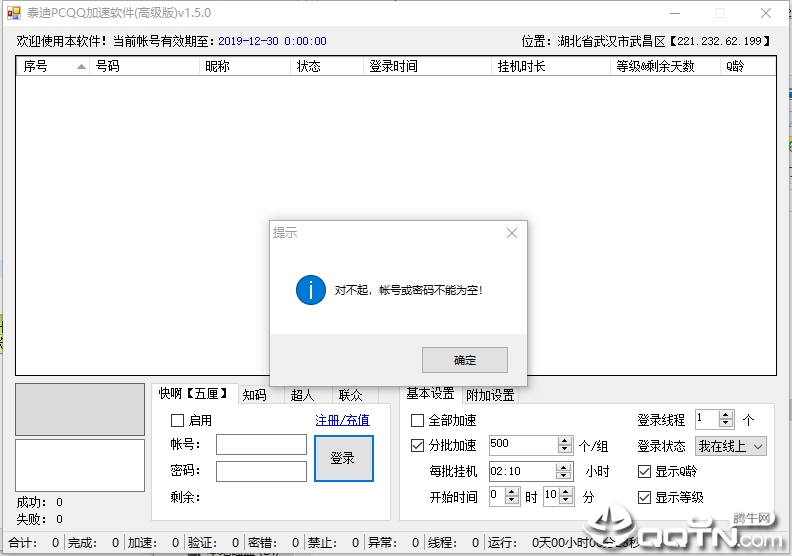Screen dimensions: 792x556
Task: Click the 每批挂机 02:10 time field
Action: pos(522,471)
